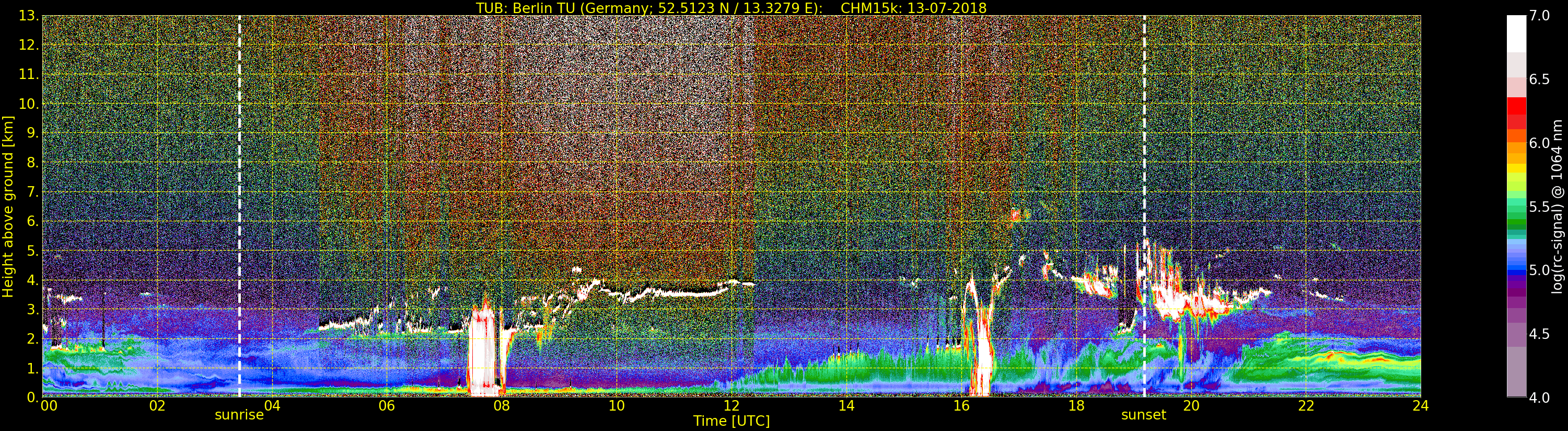This screenshot has height=431, width=1568.
Task: Click the colorbar tick label '4.0'
Action: (x=1539, y=398)
